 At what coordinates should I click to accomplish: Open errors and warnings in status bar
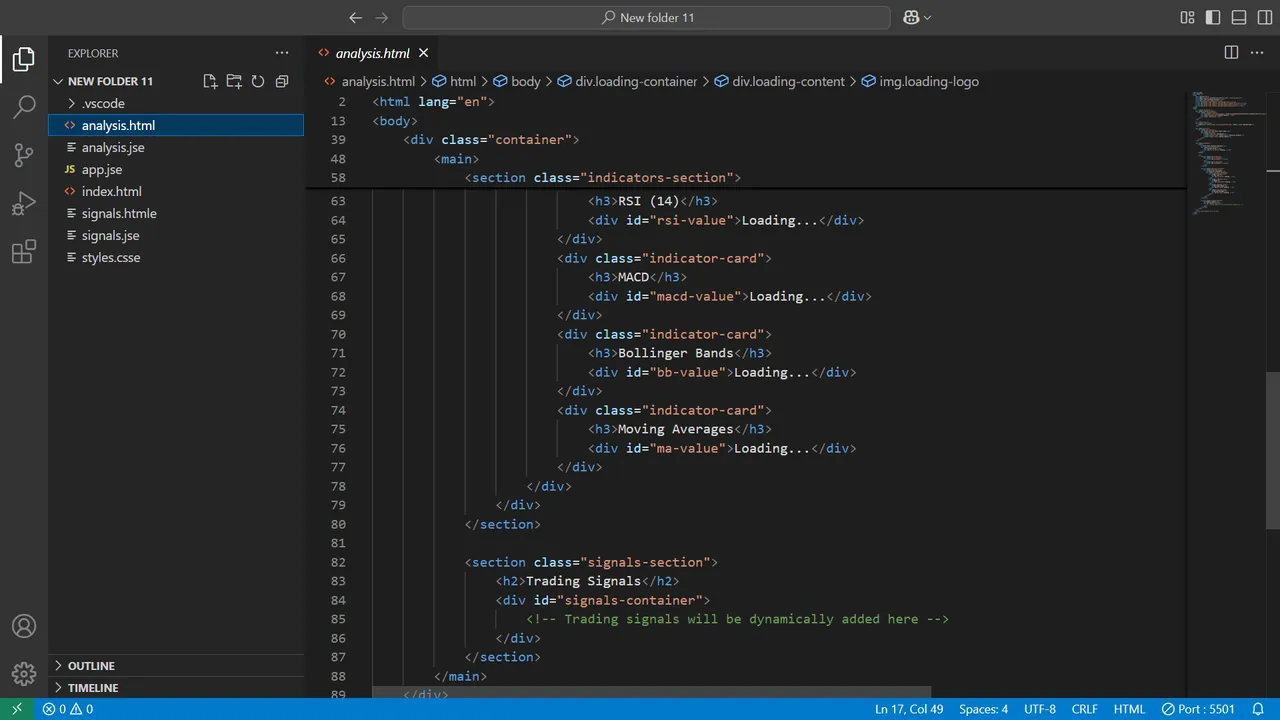68,709
